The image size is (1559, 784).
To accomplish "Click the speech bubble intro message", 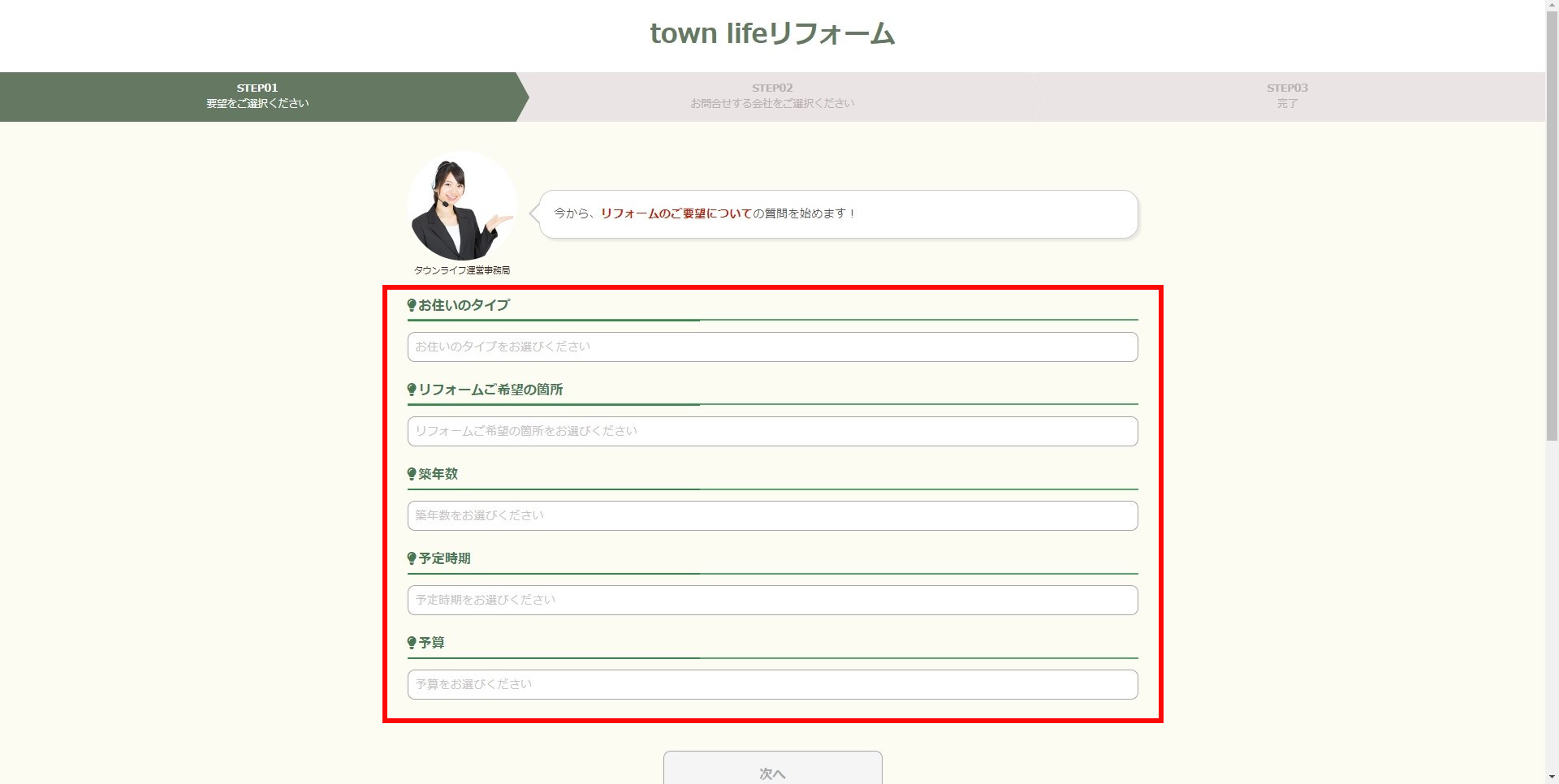I will pos(837,214).
